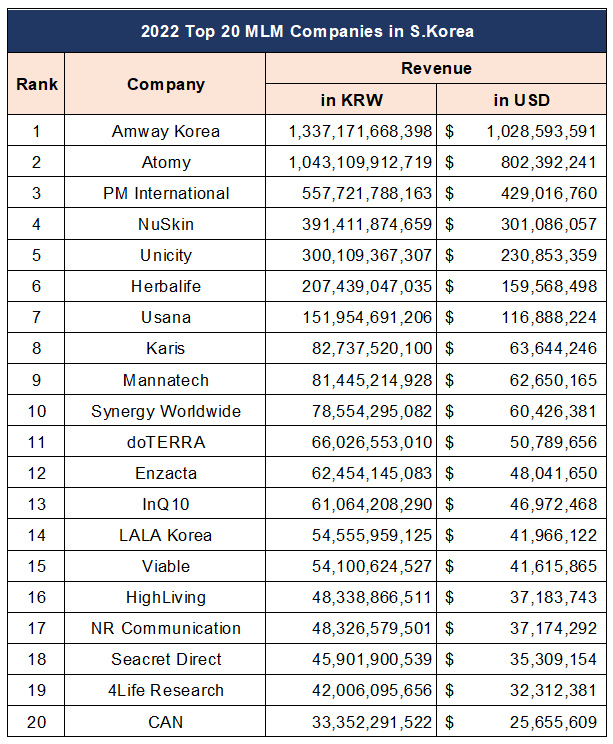Select the doTERRA company cell
Image resolution: width=613 pixels, height=744 pixels.
(166, 442)
